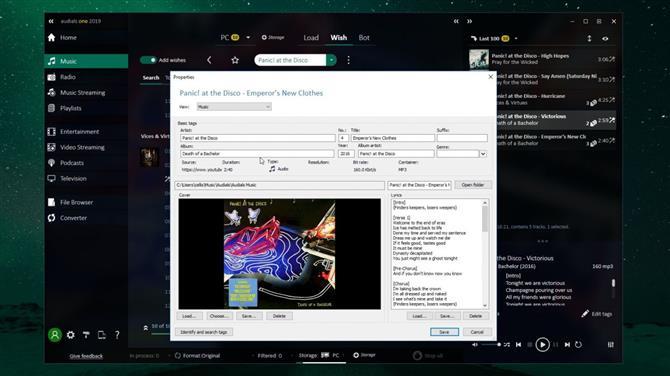Click Edit tags pencil in player panel

(x=597, y=314)
